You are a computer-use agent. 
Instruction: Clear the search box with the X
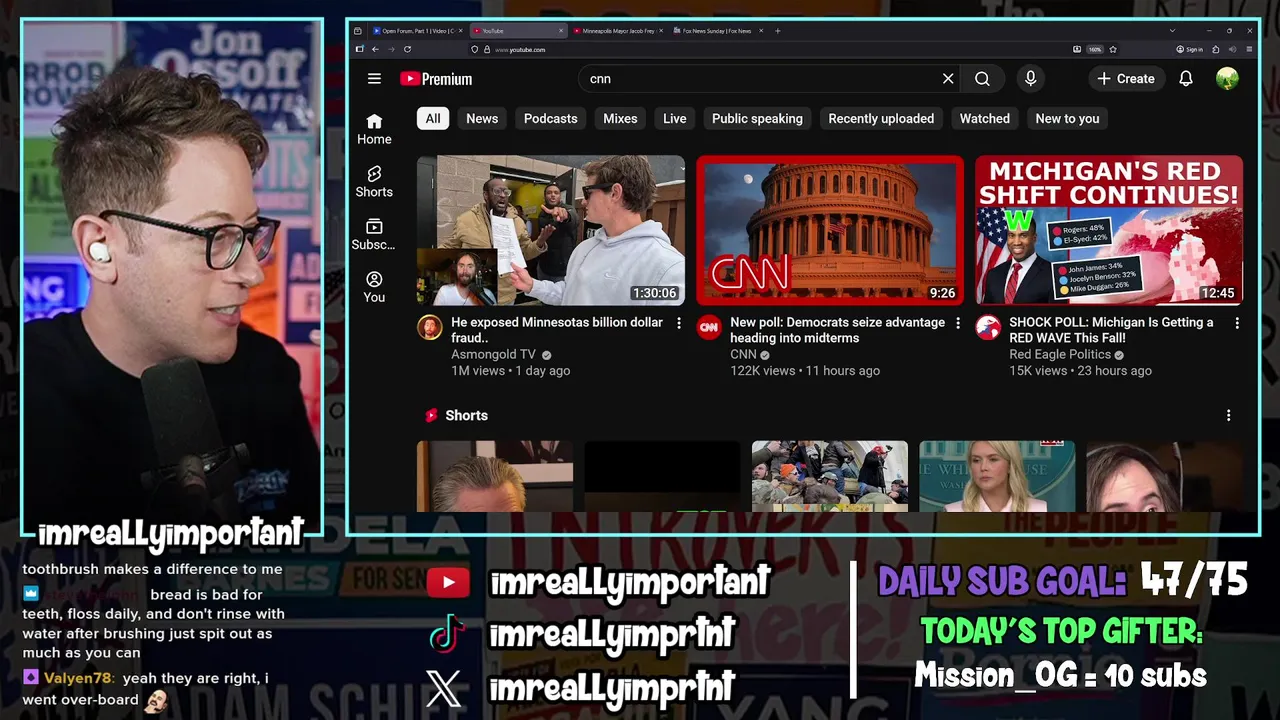pyautogui.click(x=948, y=79)
